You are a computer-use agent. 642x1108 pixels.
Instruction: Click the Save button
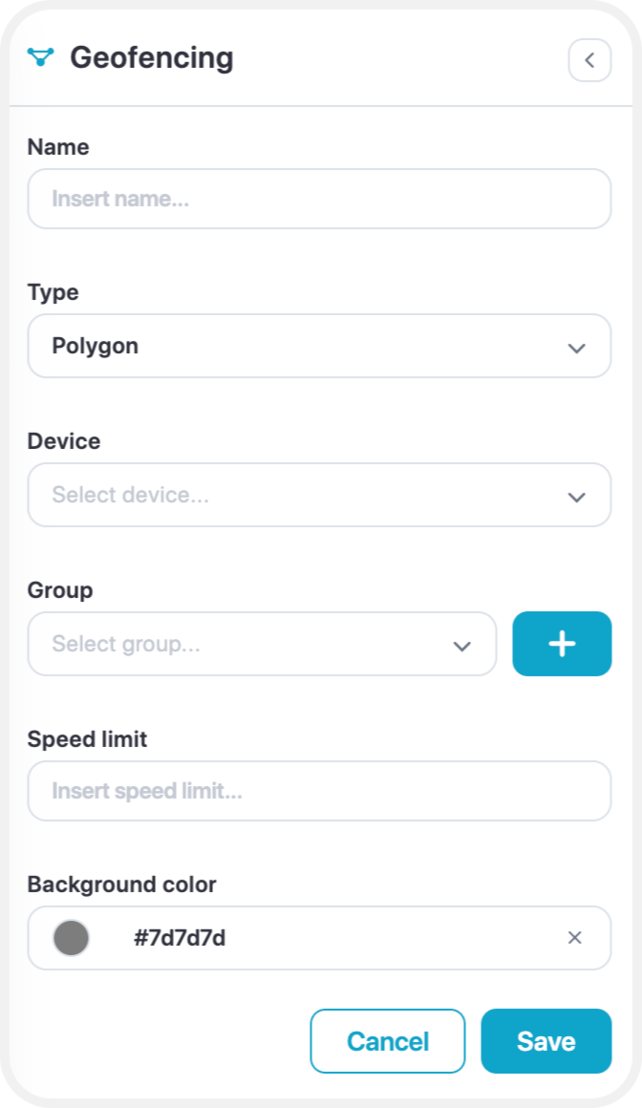click(547, 1041)
